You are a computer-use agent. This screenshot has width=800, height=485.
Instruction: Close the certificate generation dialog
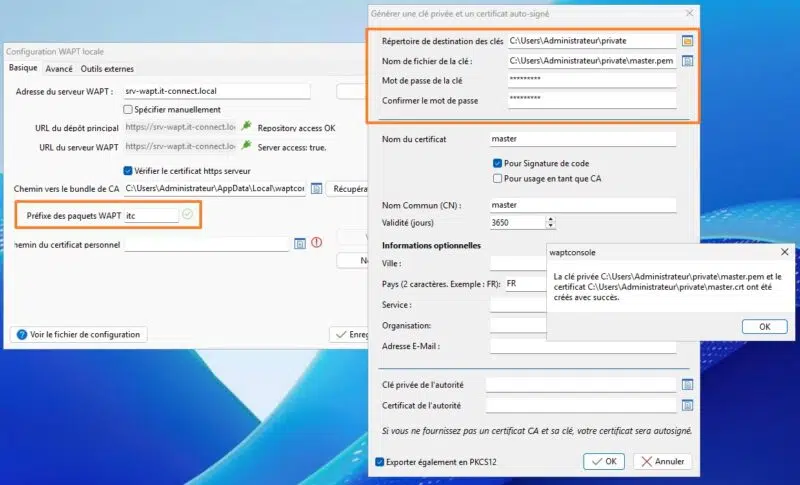point(689,13)
